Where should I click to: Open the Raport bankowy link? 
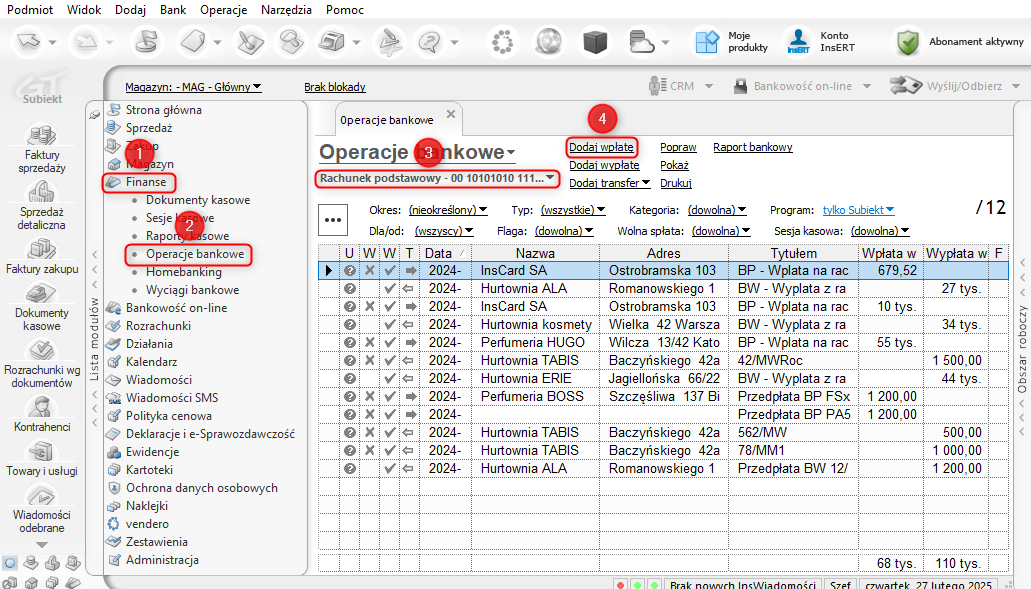click(x=753, y=147)
